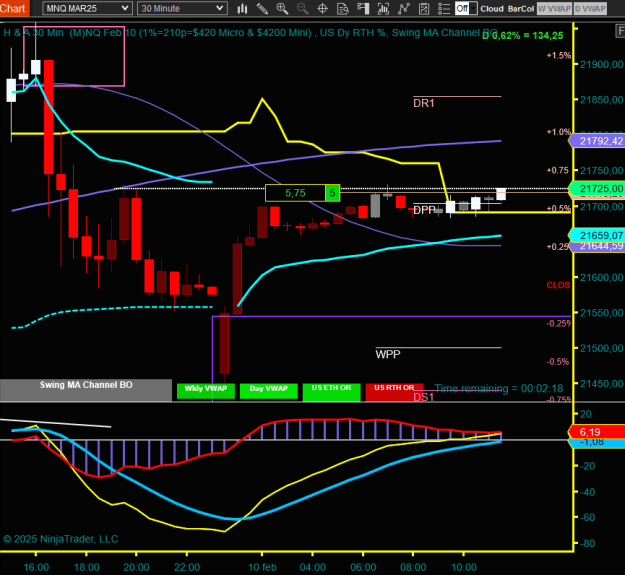Click the 21792,42 purple price marker
The image size is (625, 575).
point(597,141)
